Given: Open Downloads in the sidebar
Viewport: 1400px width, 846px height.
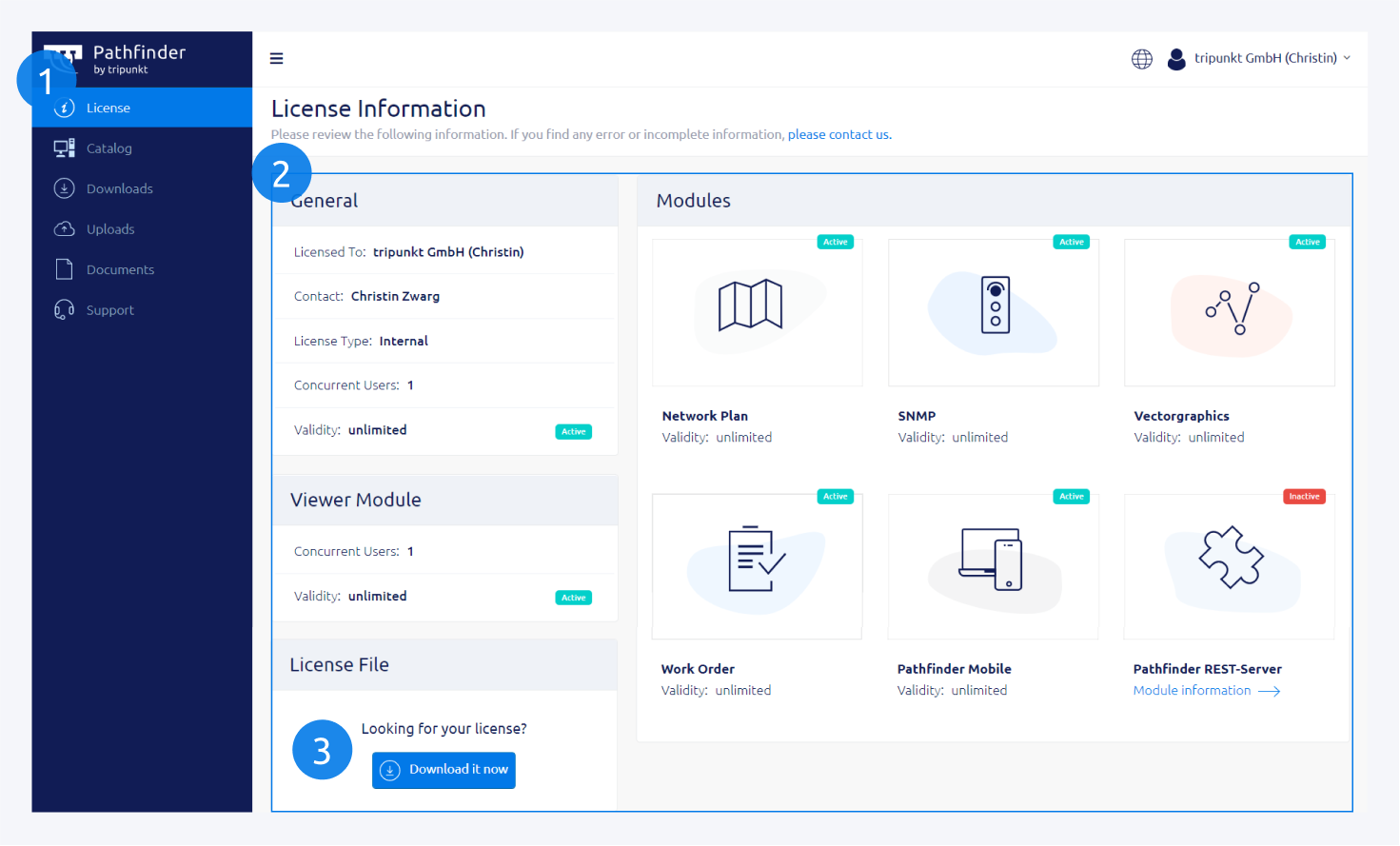Looking at the screenshot, I should [119, 189].
